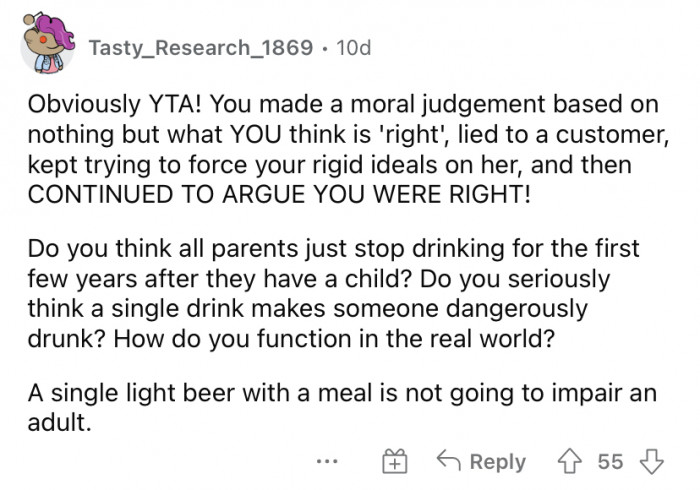Click the reply arrow icon

click(x=449, y=461)
